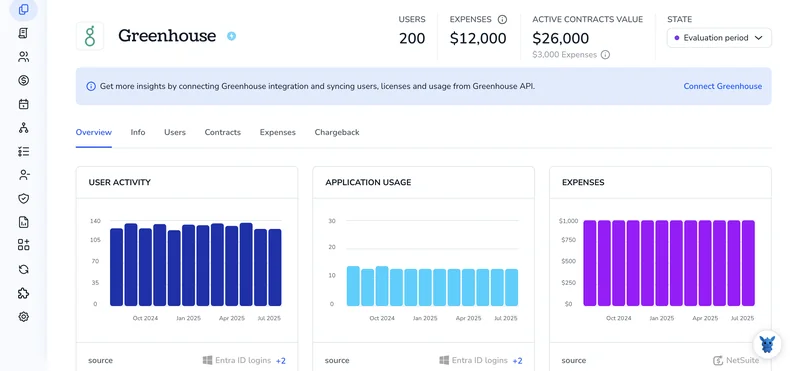Open the calendar sidebar icon
The width and height of the screenshot is (800, 371).
23,104
